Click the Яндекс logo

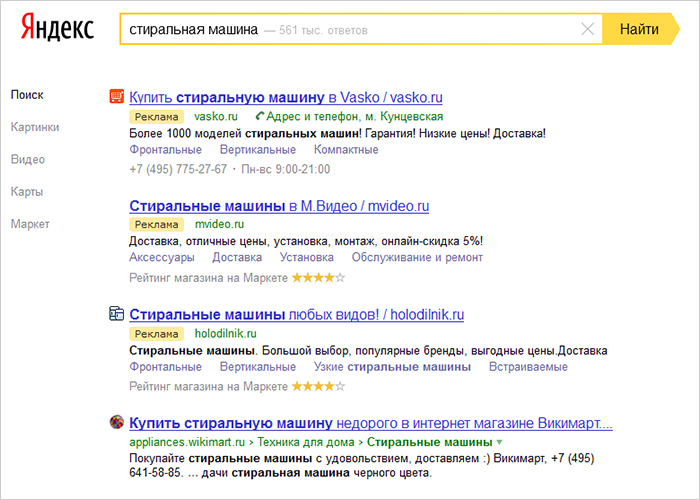click(x=57, y=27)
